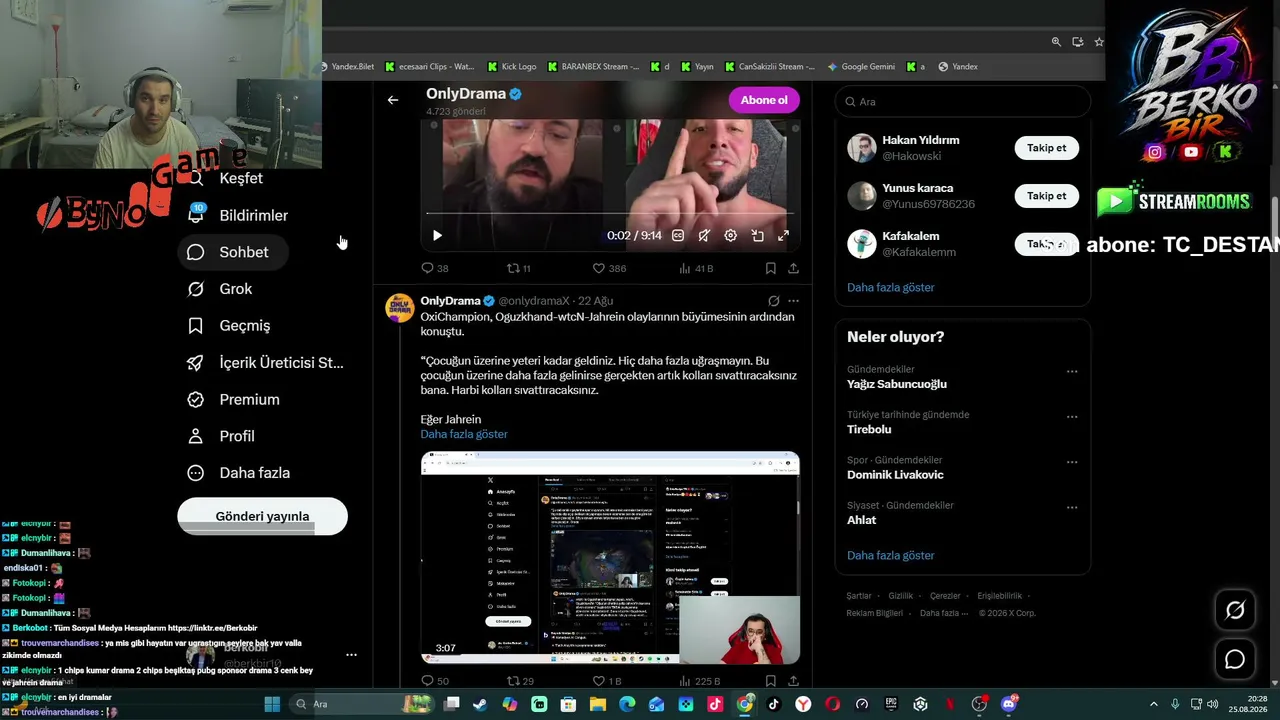Screen dimensions: 1280x720
Task: Open Grok from the sidebar
Action: pyautogui.click(x=222, y=289)
